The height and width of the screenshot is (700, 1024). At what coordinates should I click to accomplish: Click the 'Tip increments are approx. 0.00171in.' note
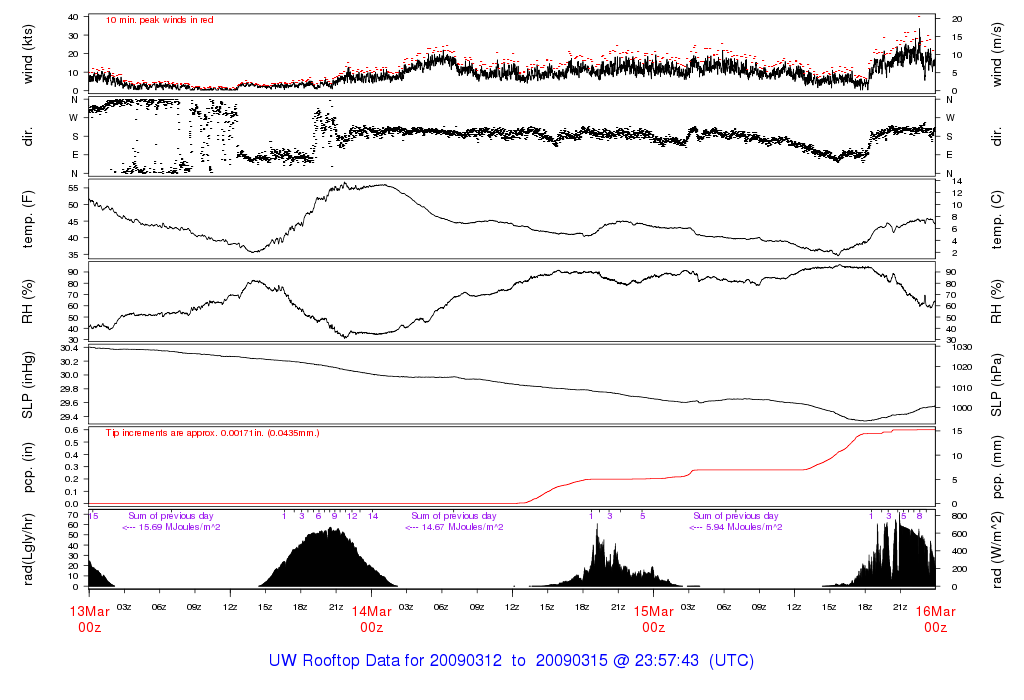(212, 433)
